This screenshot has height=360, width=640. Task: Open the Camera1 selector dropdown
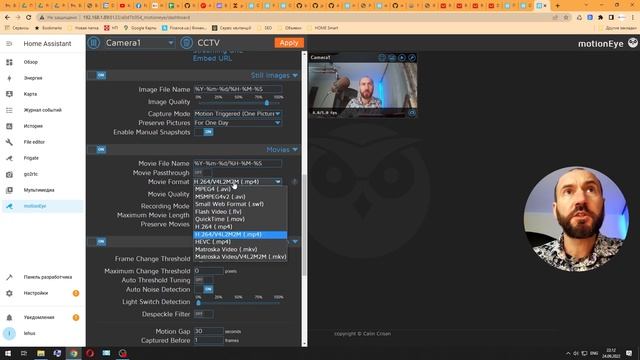coord(139,43)
